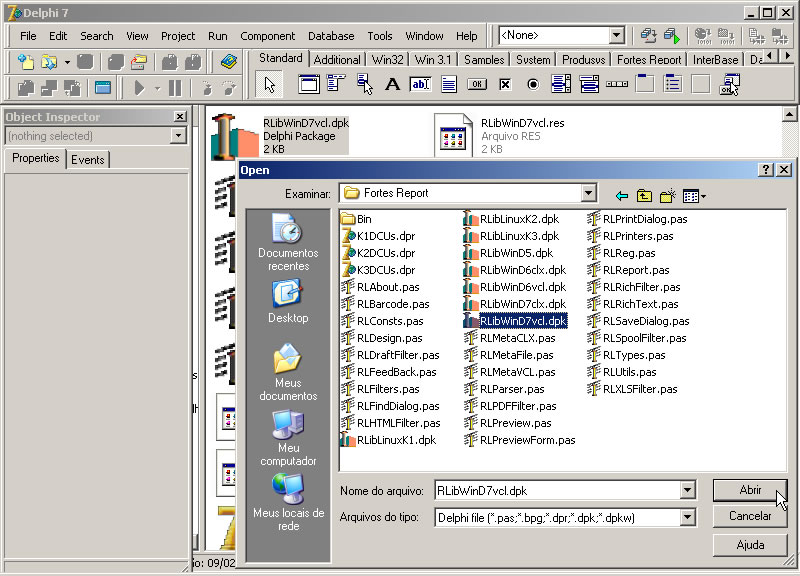Click the Create New Folder icon
The height and width of the screenshot is (576, 800).
coord(666,195)
